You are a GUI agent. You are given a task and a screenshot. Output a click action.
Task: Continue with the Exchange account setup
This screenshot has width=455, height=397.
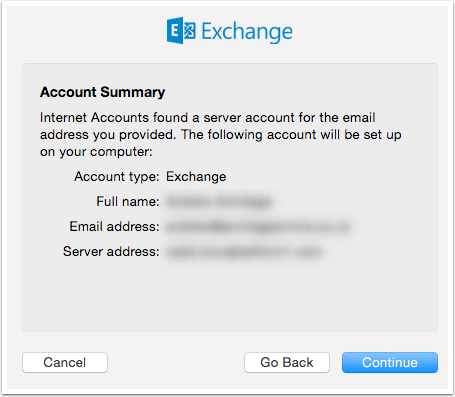click(x=390, y=362)
